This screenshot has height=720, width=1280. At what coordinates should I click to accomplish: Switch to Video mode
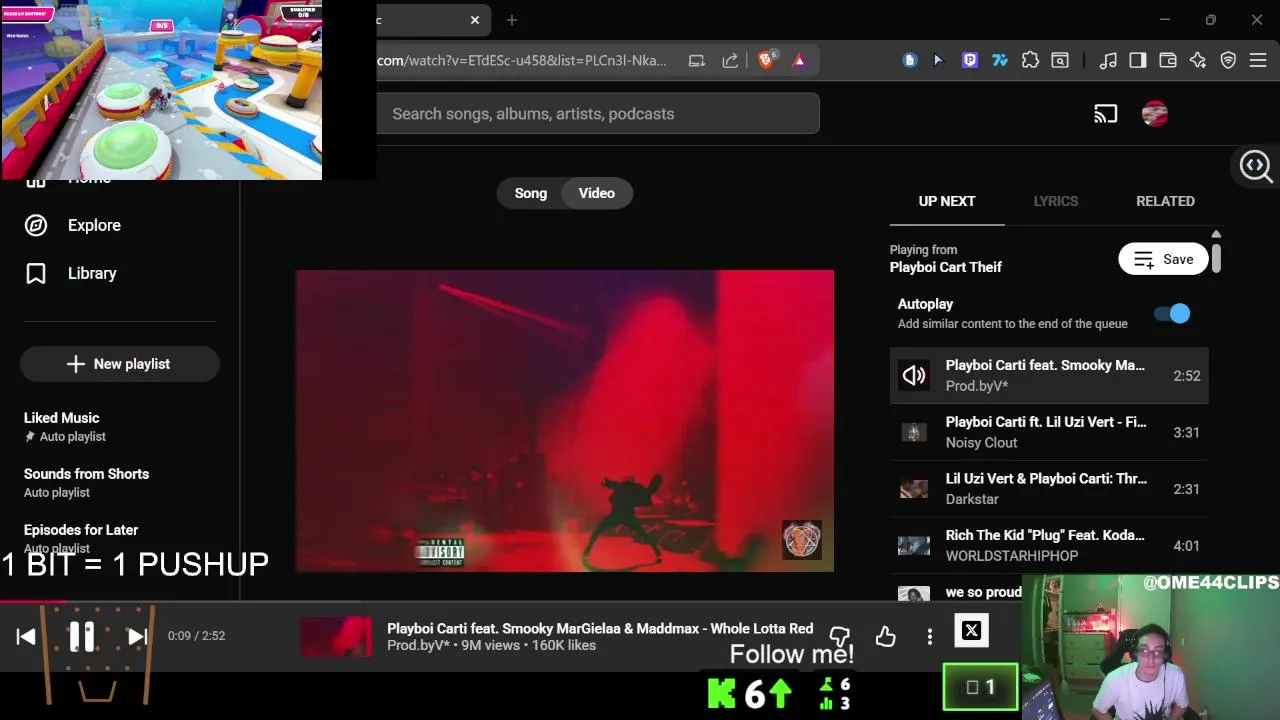tap(597, 193)
